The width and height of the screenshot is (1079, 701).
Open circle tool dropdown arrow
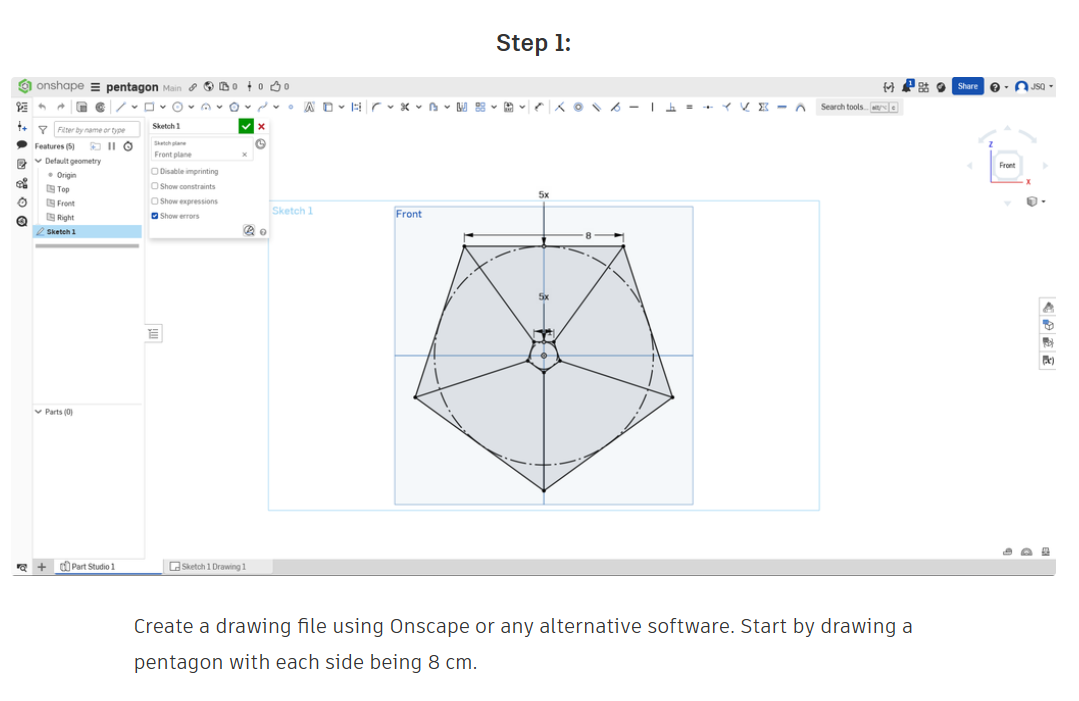pyautogui.click(x=191, y=107)
